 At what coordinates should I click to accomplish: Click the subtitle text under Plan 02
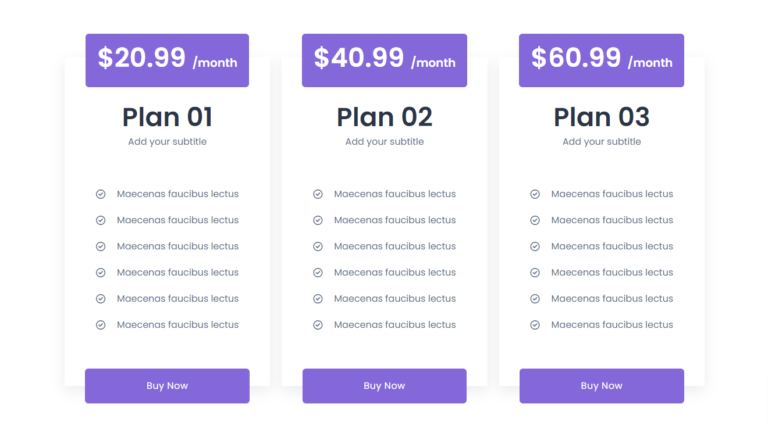(x=384, y=142)
